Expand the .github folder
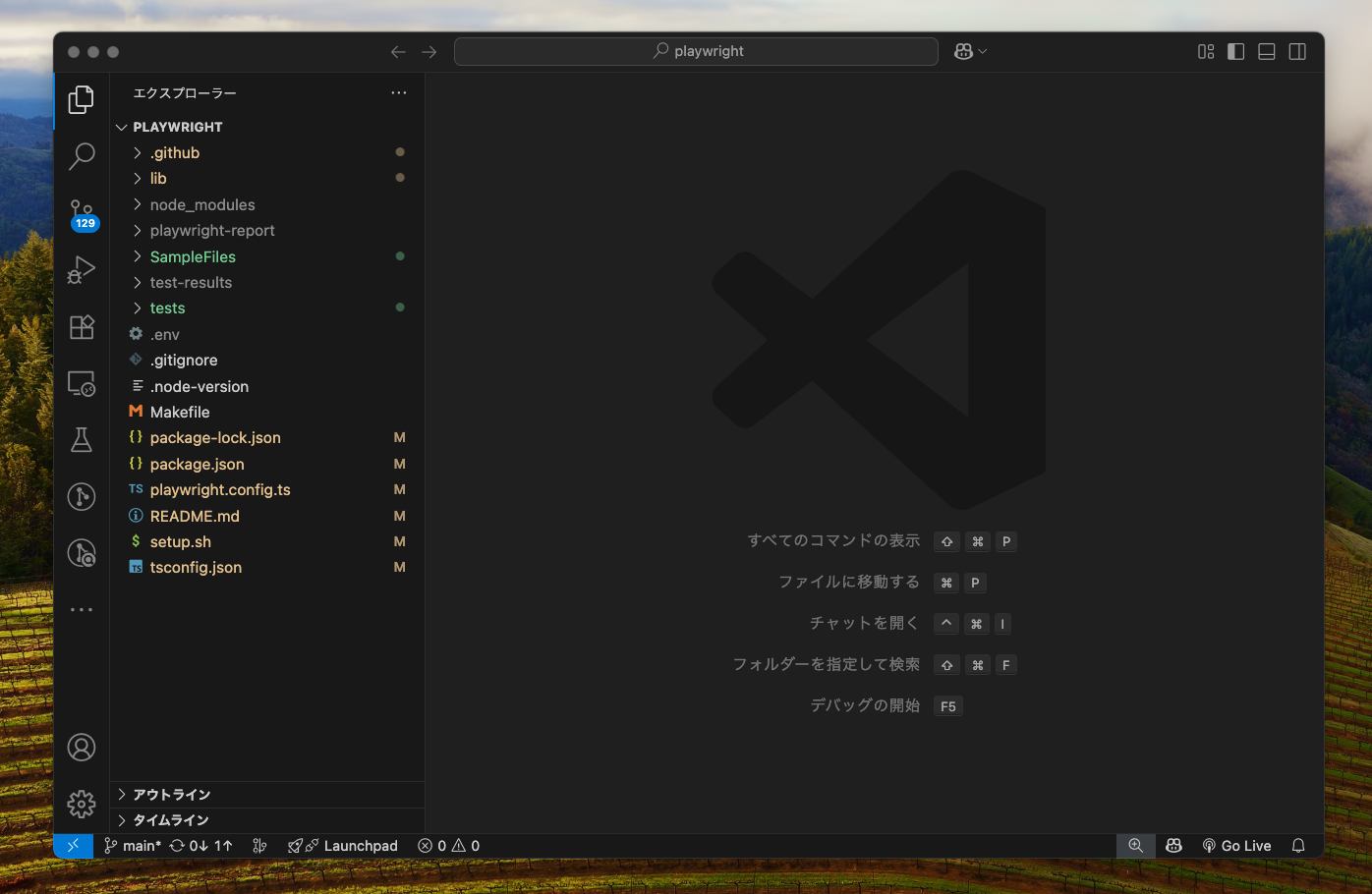 175,153
